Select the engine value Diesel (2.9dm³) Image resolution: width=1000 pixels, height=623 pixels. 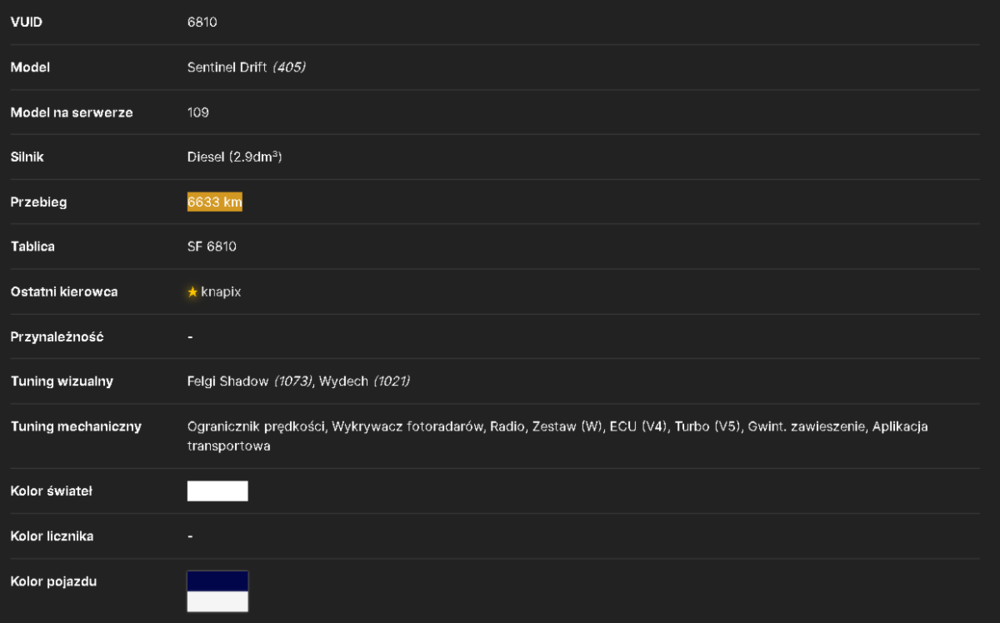point(235,157)
